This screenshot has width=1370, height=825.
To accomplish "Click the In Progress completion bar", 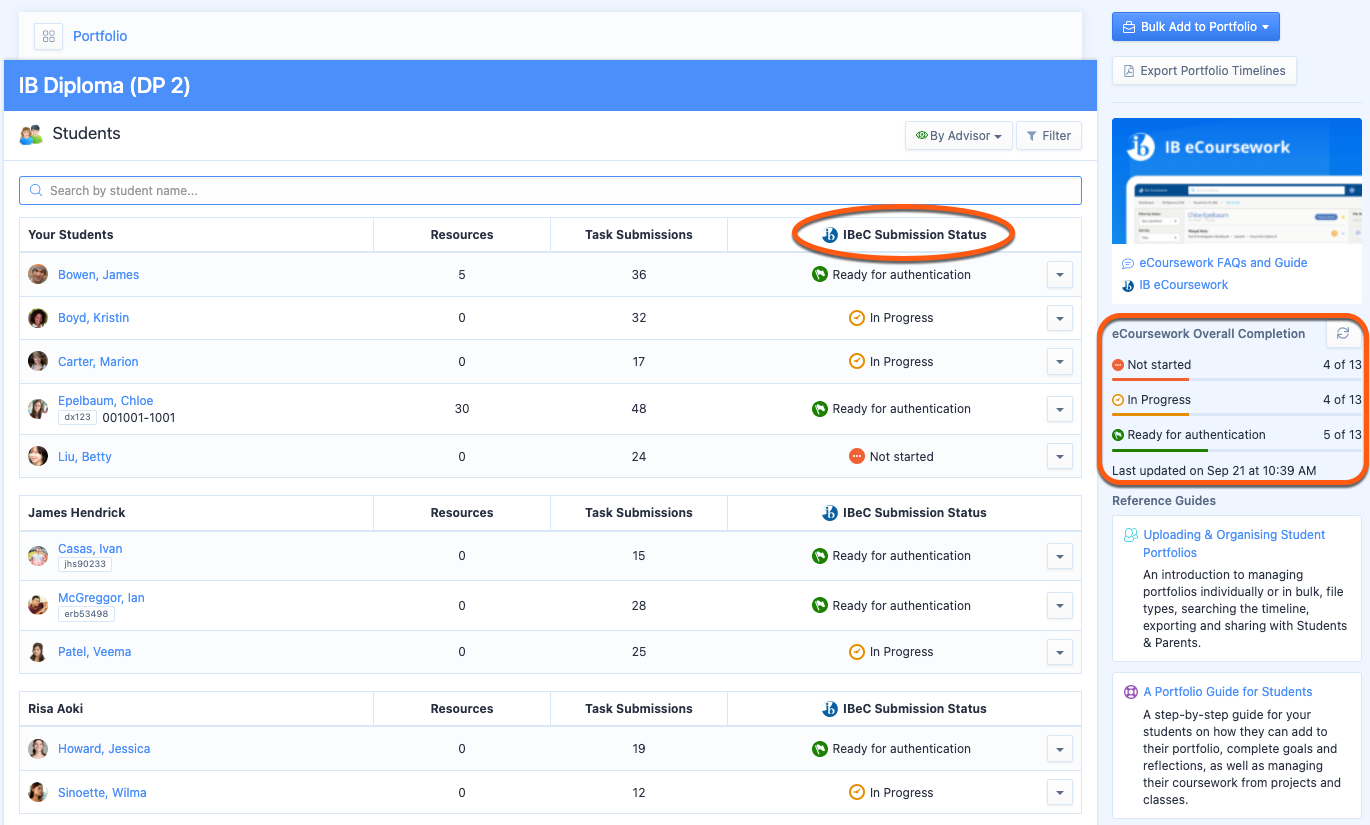I will 1236,414.
